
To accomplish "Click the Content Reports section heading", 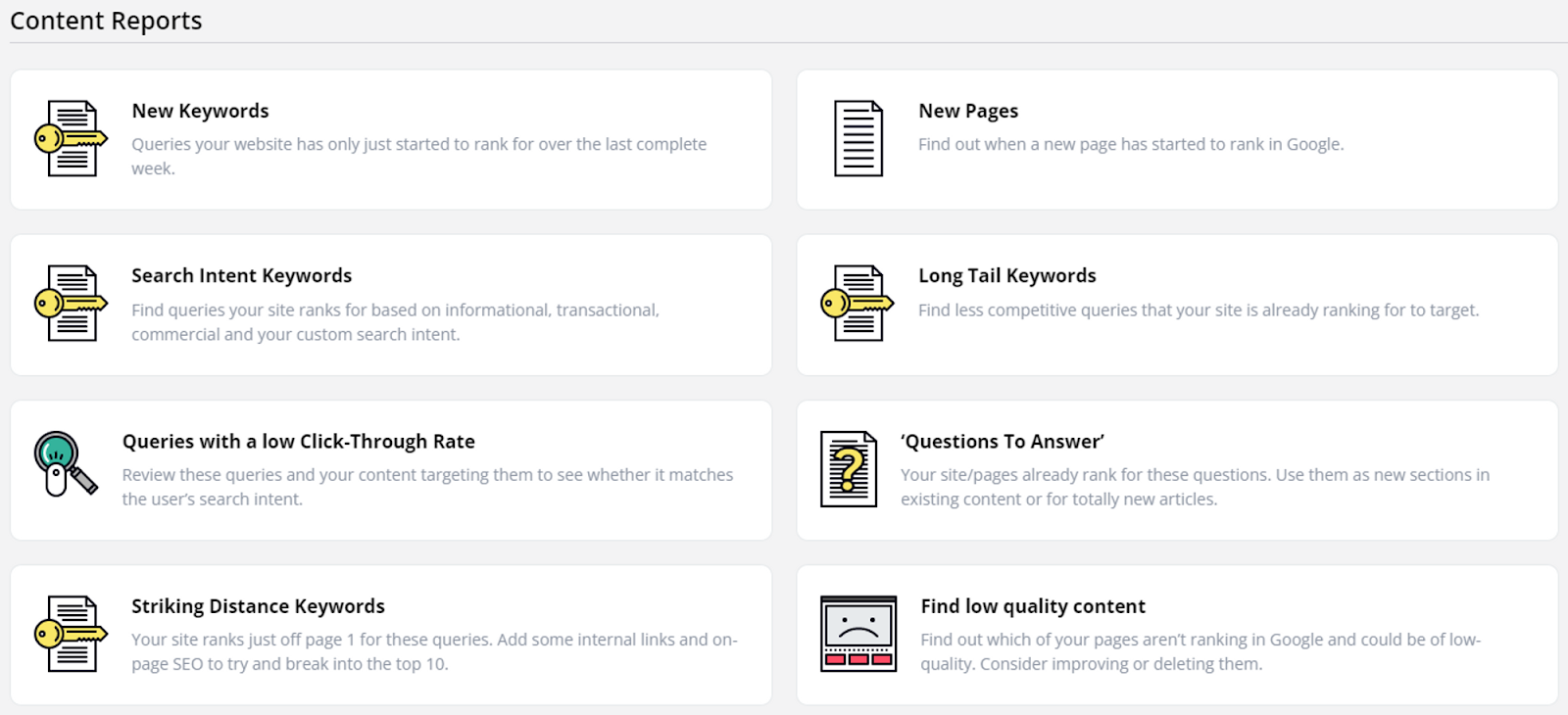I will [106, 21].
